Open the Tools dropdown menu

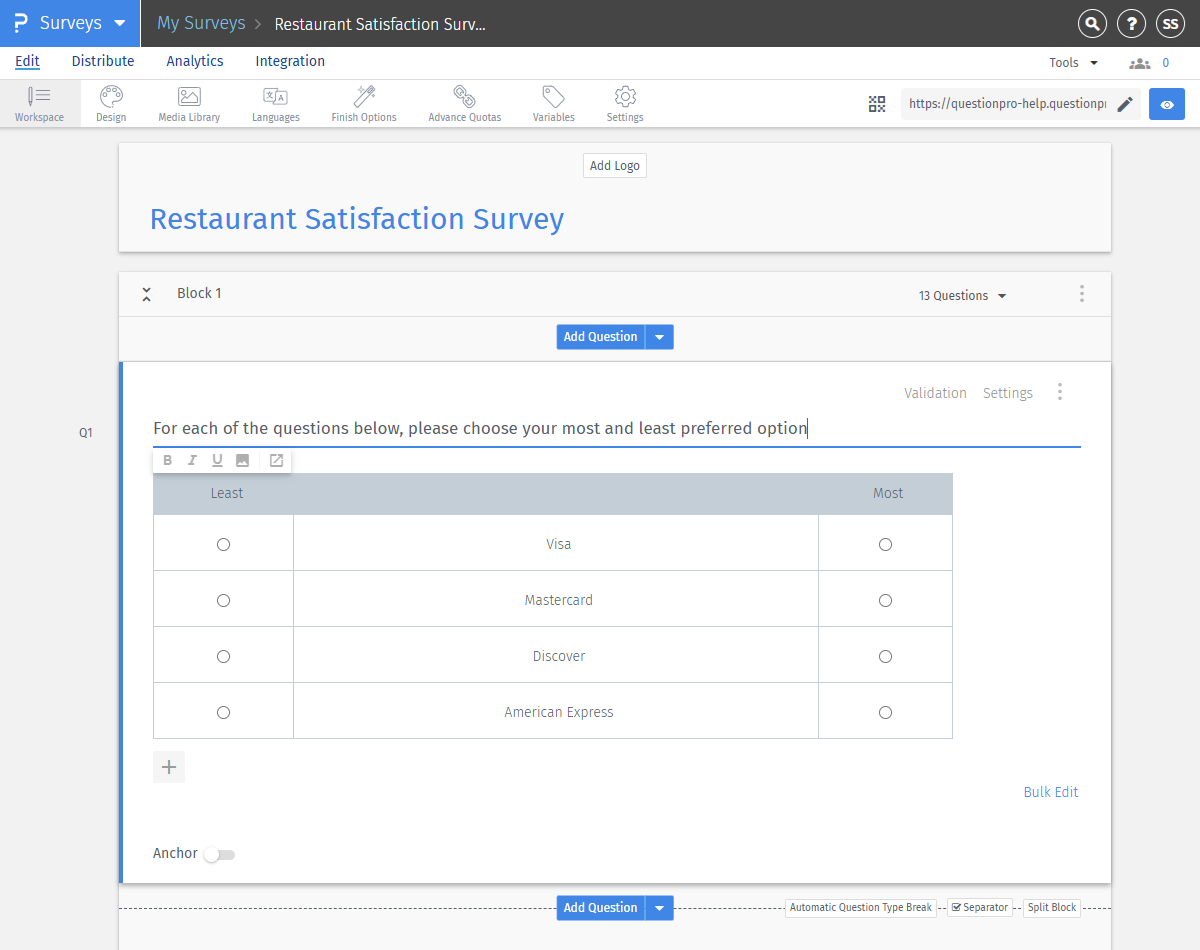pos(1072,62)
